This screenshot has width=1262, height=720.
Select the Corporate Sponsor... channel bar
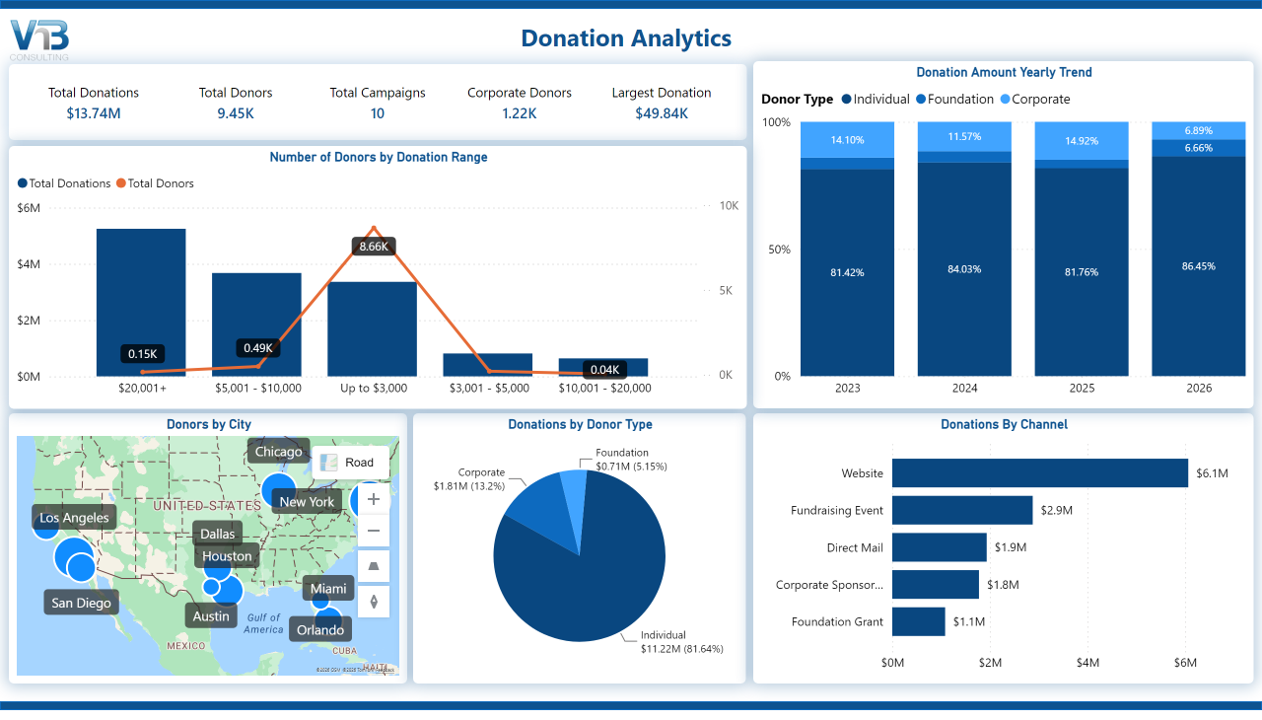pyautogui.click(x=935, y=584)
